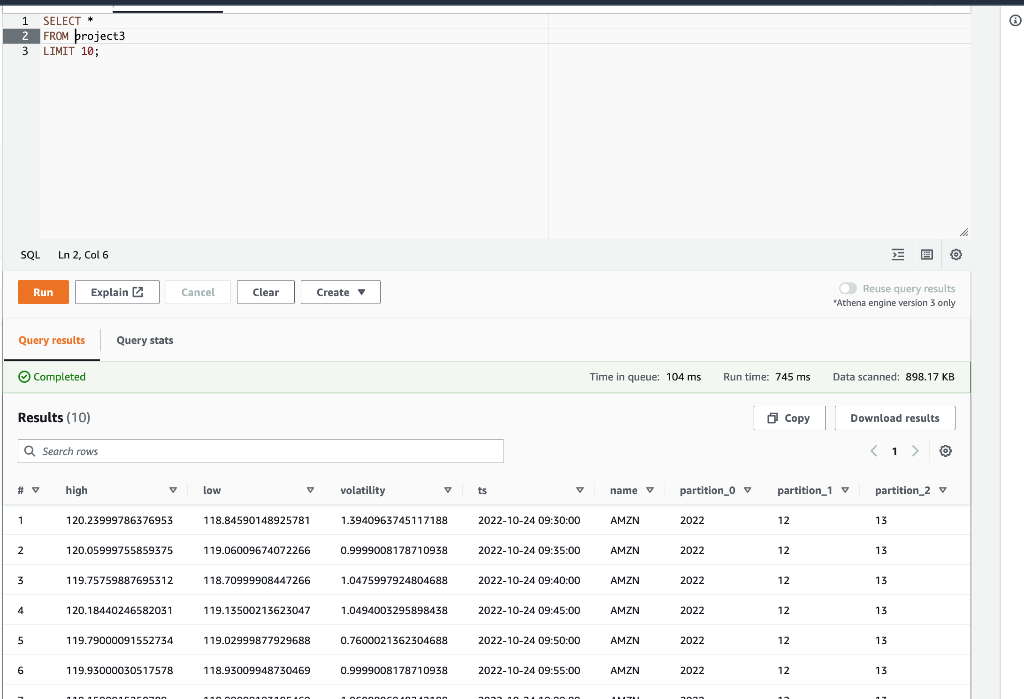The width and height of the screenshot is (1024, 699).
Task: Open the editor shortcuts icon
Action: pyautogui.click(x=926, y=254)
